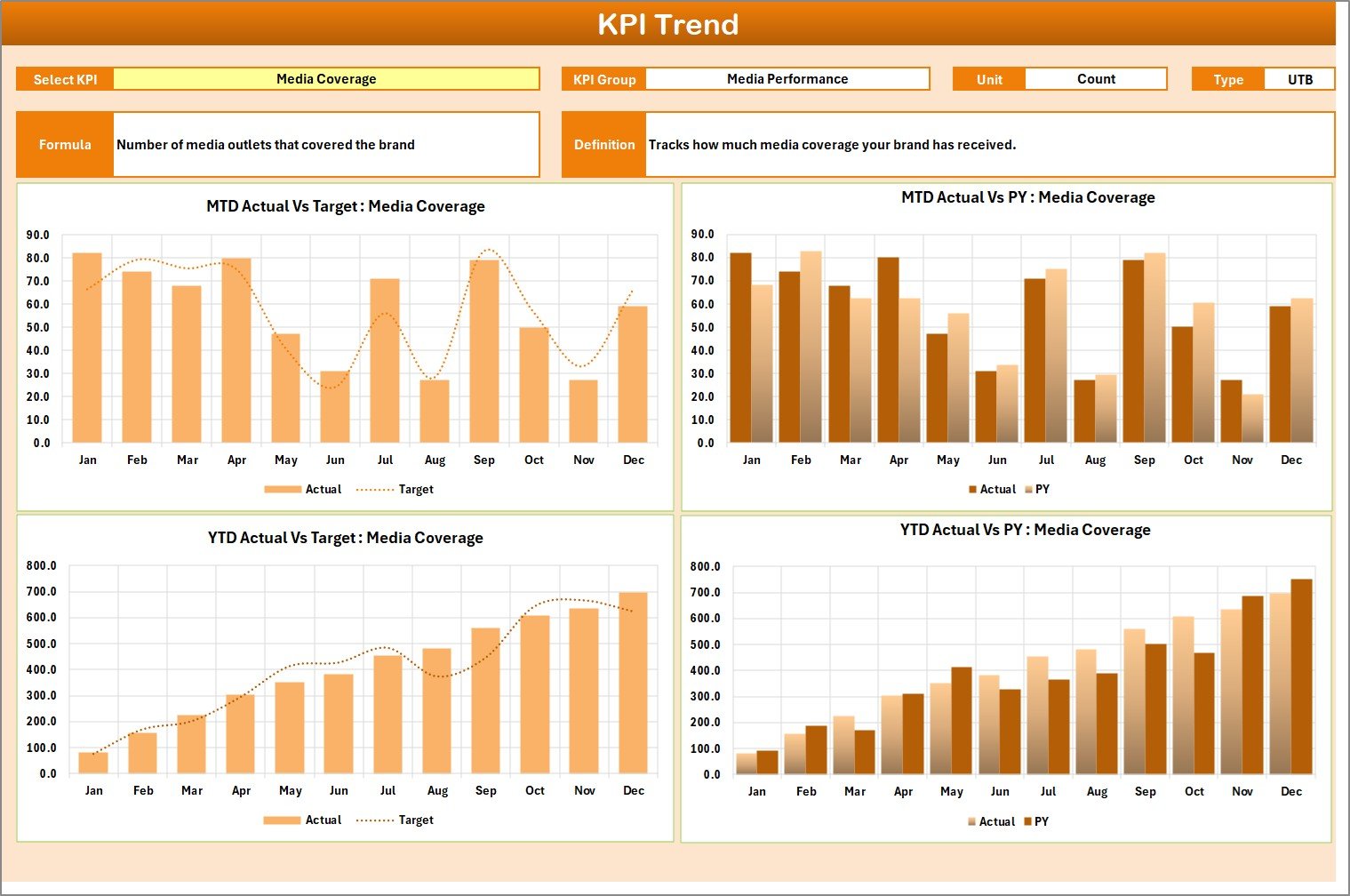Viewport: 1350px width, 896px height.
Task: Select the KPI Trend title banner
Action: (670, 24)
